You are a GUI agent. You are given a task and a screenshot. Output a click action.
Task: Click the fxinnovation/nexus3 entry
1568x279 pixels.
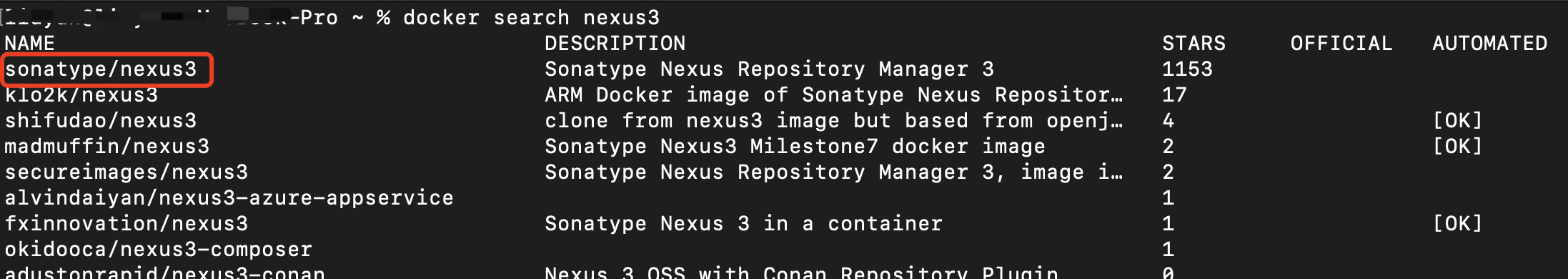[126, 224]
